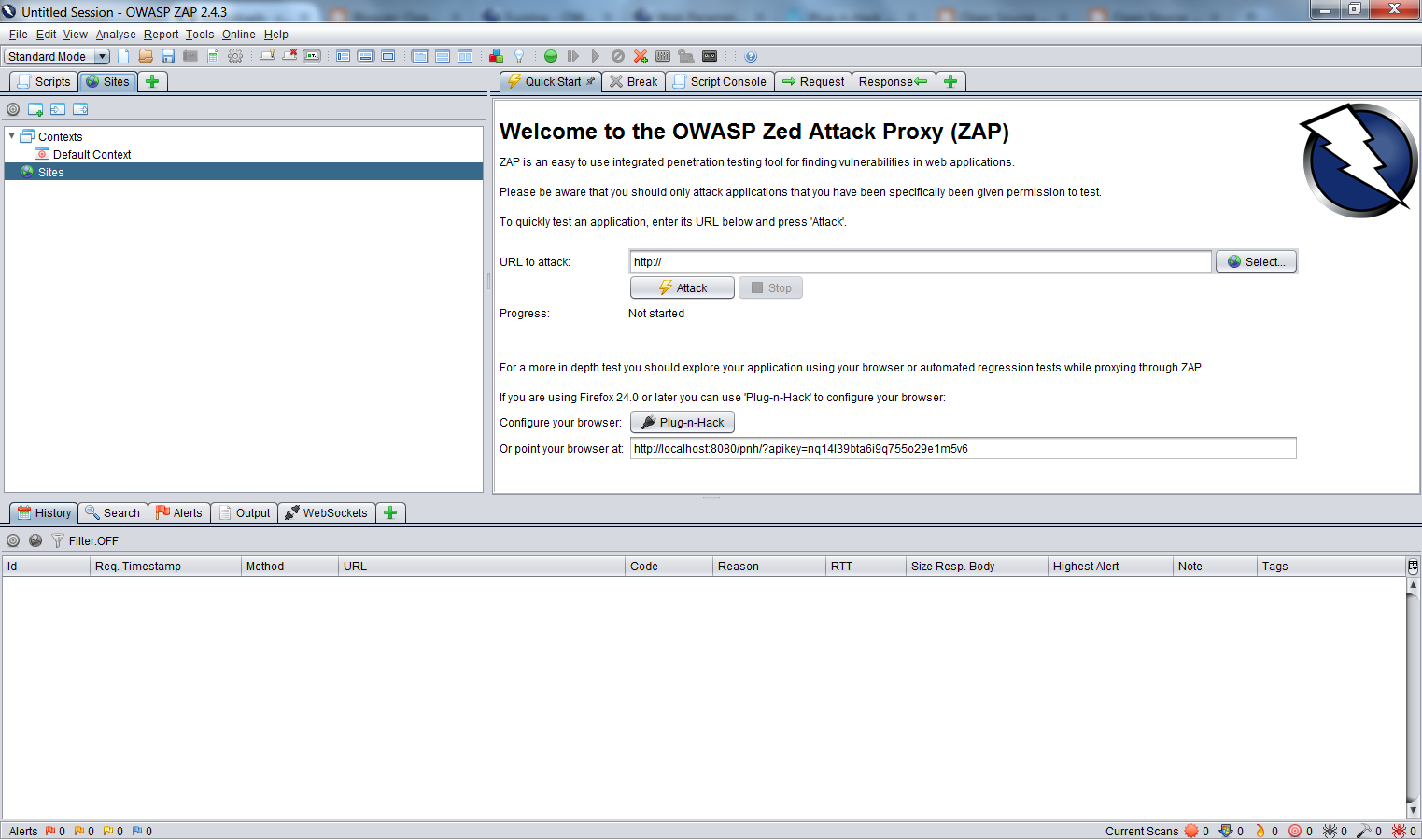Toggle the show tab names toolbar icon

[312, 56]
